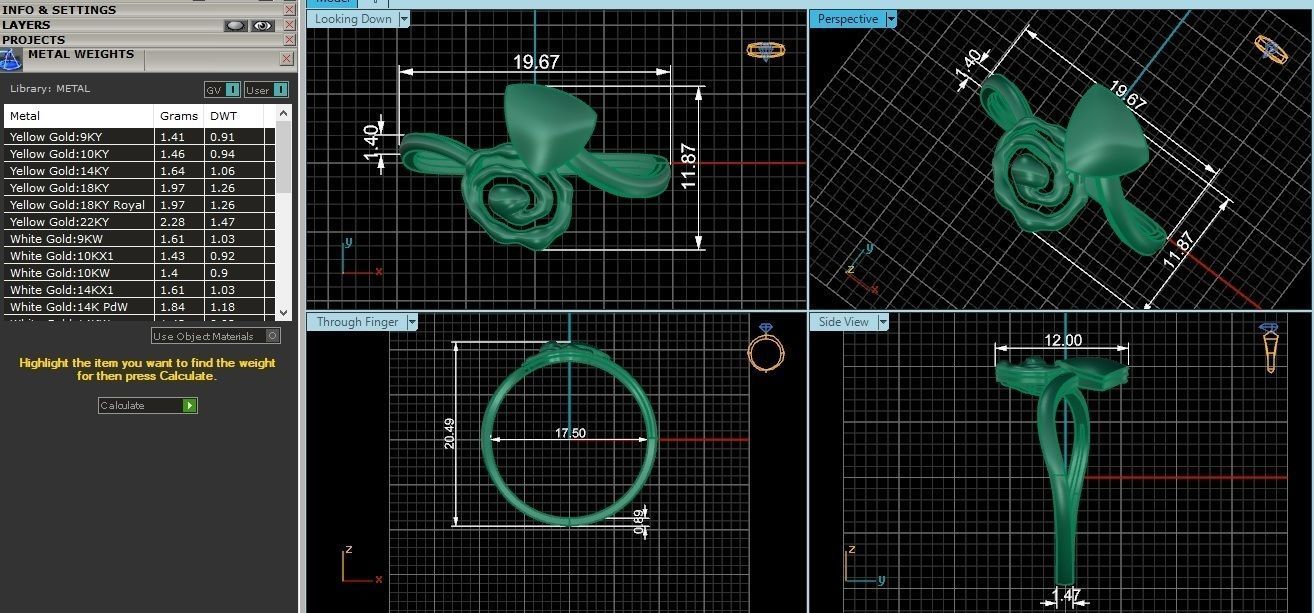This screenshot has width=1314, height=613.
Task: Click the ring orientation icon in Looking Down view
Action: click(765, 51)
